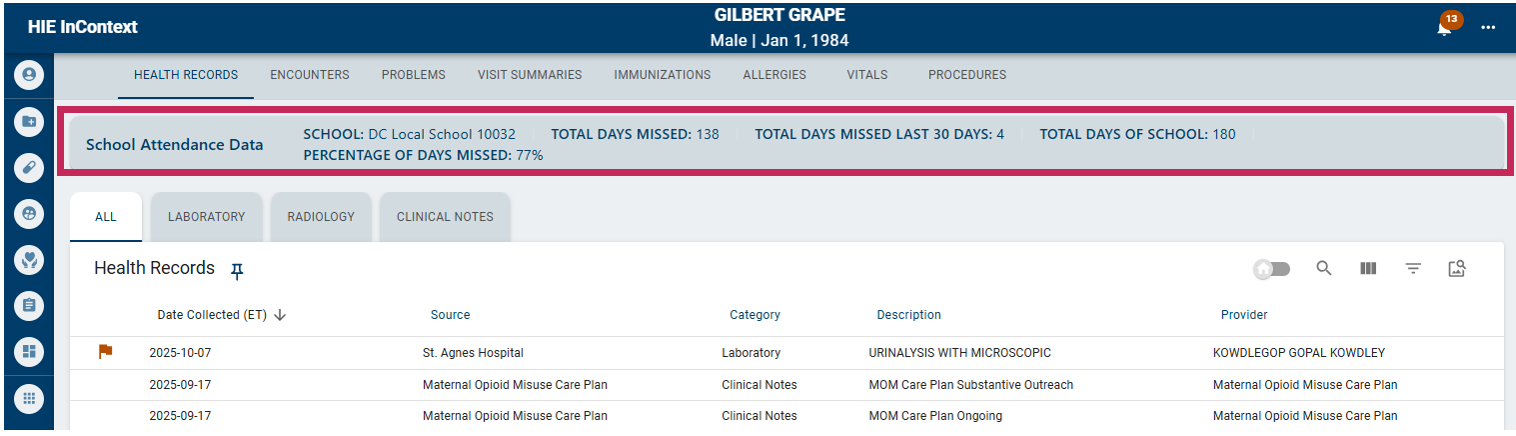Sort by Date Collected arrow
The width and height of the screenshot is (1516, 436).
click(280, 315)
